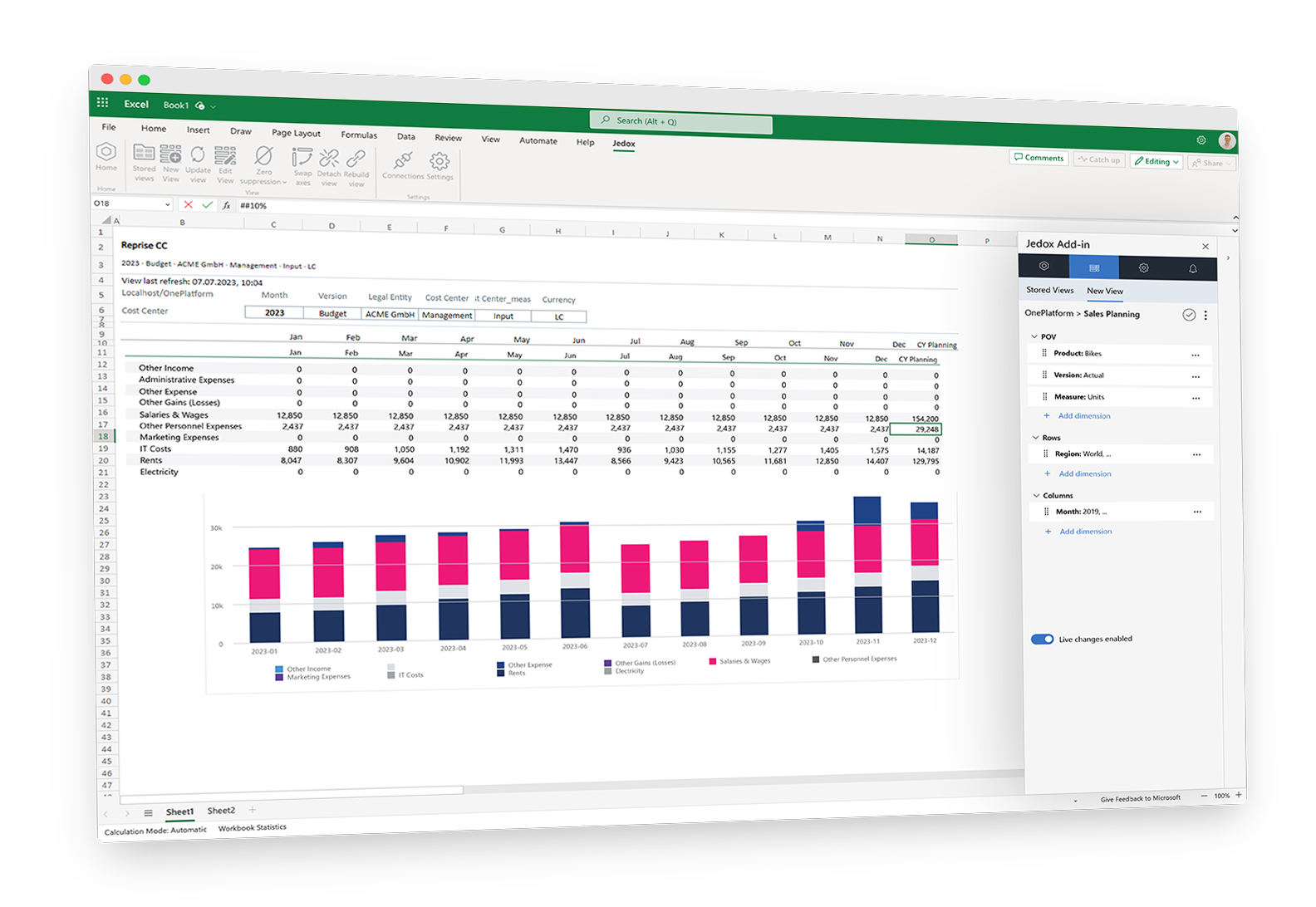Click the horizontal scrollbar below the sheet
1316x907 pixels.
[291, 790]
